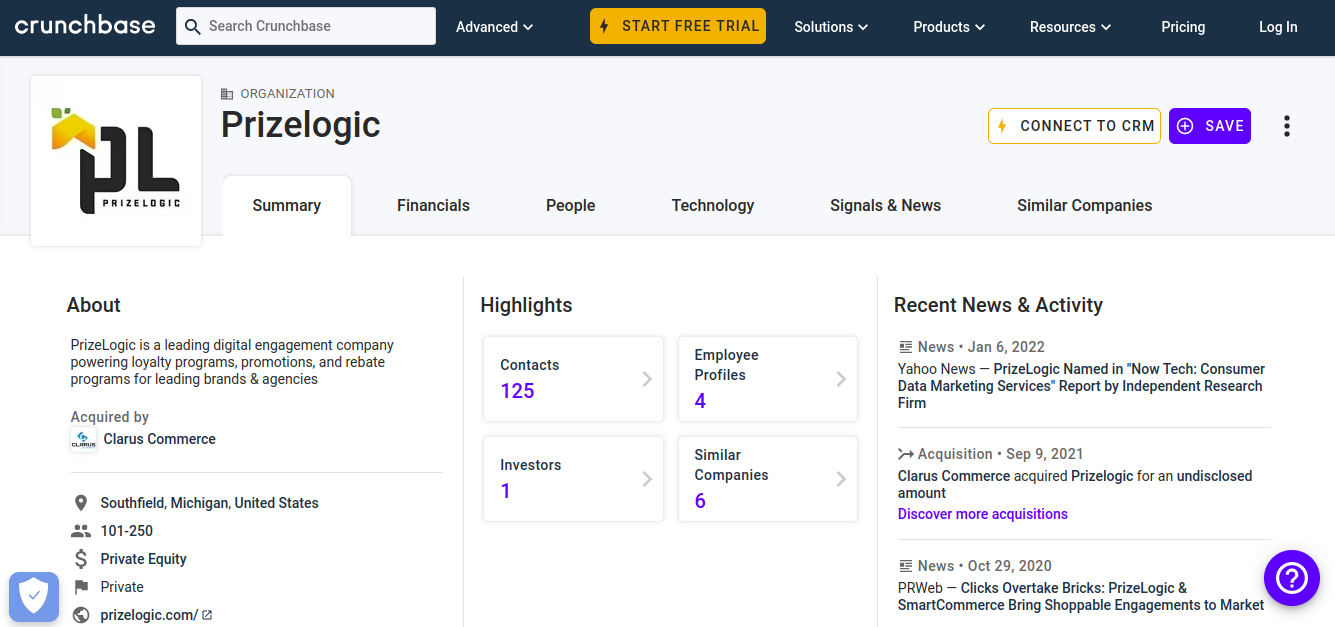Screen dimensions: 1335x627
Task: Open the Discover more acquisitions link
Action: (x=983, y=514)
